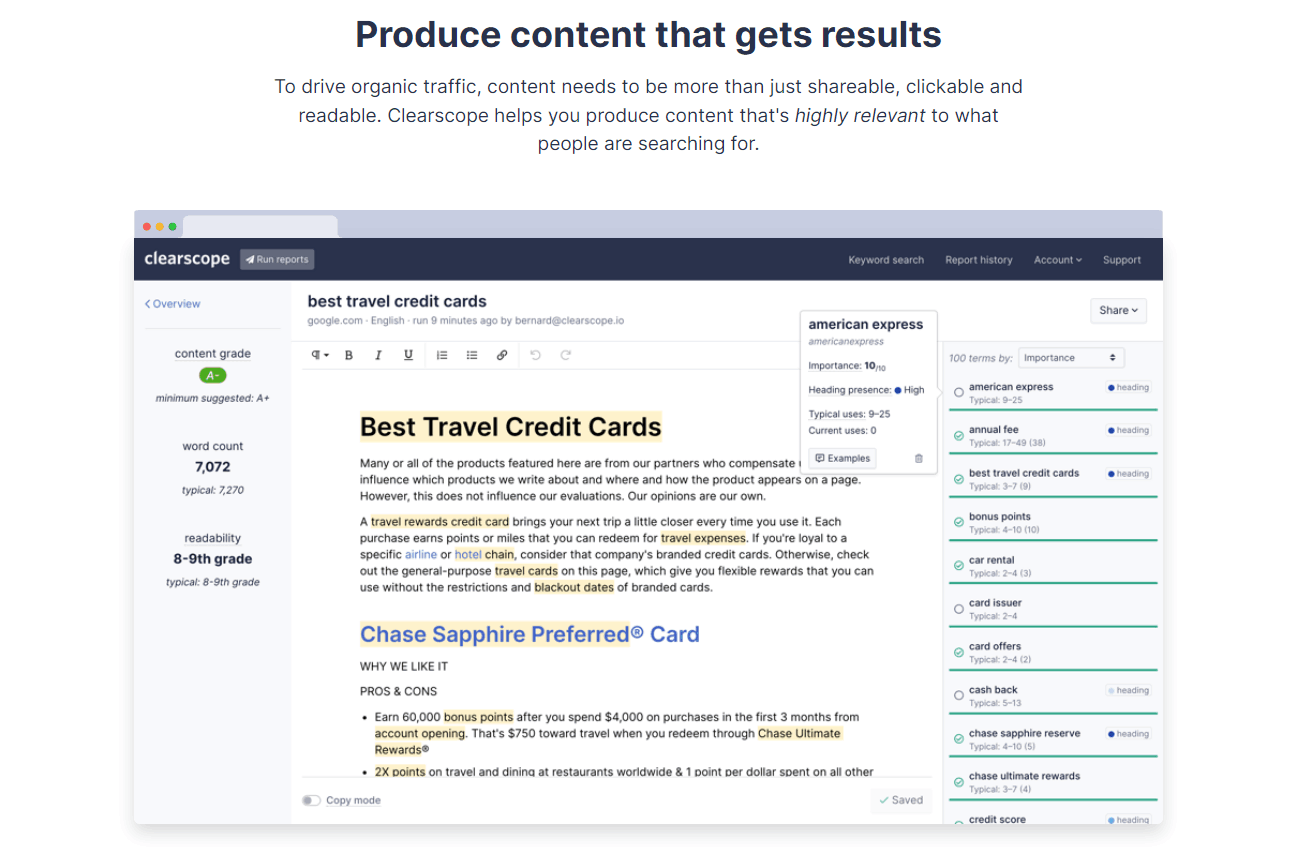Viewport: 1296px width, 868px height.
Task: Click heading tag on chase sapphire reserve row
Action: (x=1128, y=734)
